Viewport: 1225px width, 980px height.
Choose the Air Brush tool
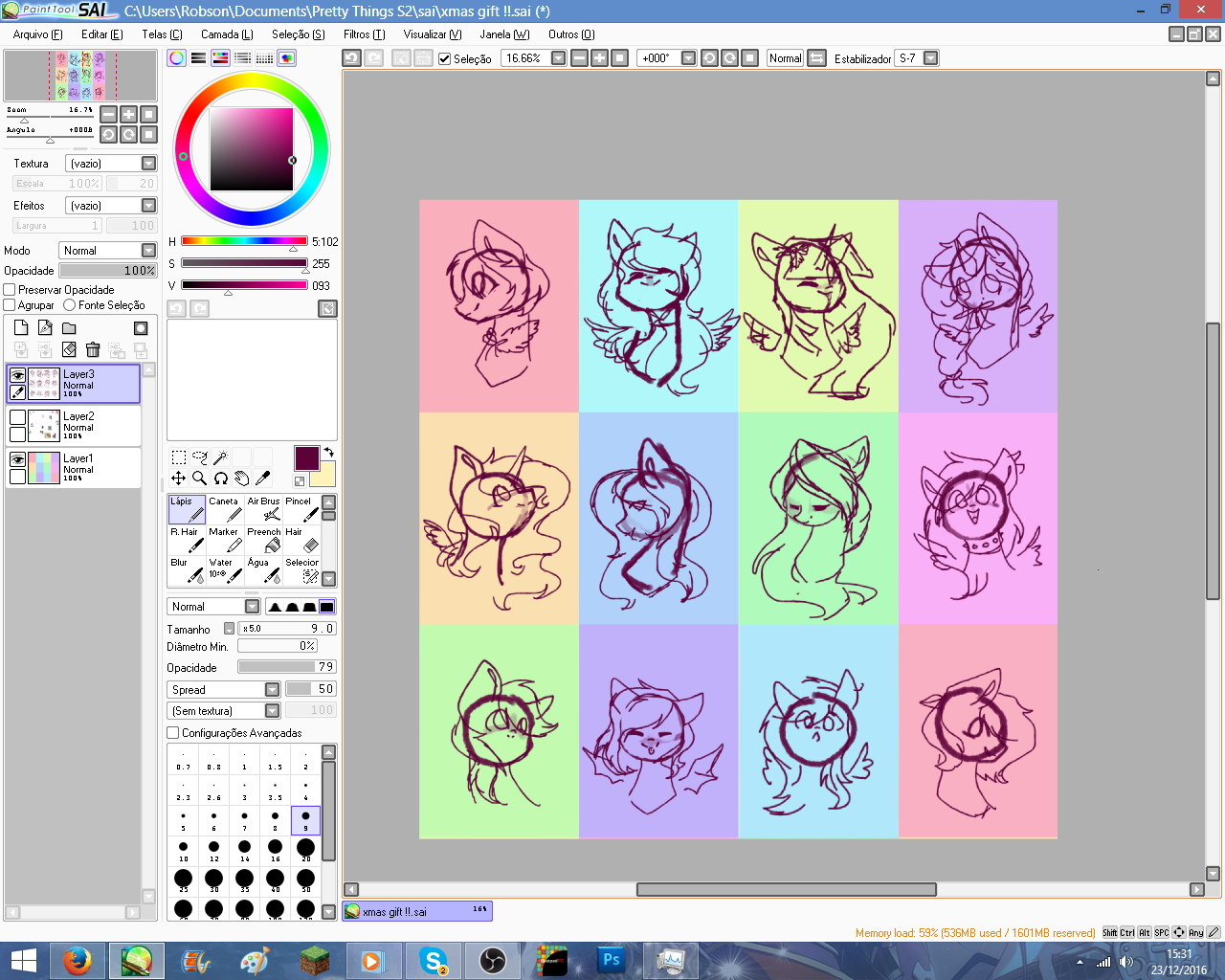point(263,509)
